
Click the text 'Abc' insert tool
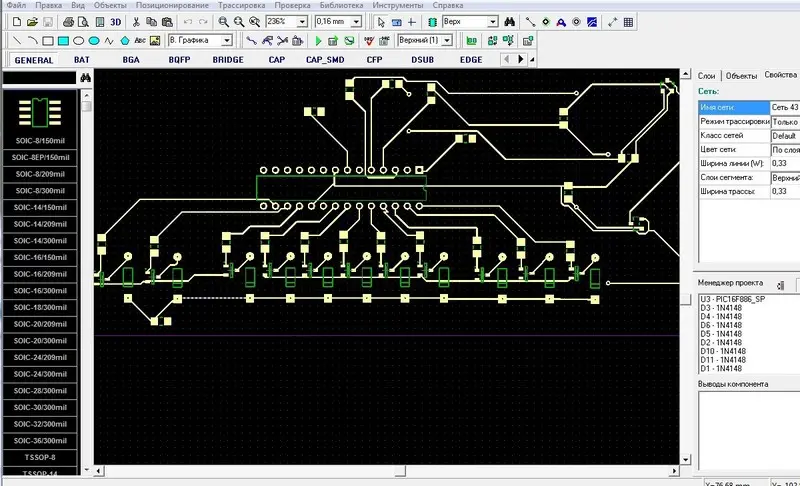[140, 41]
